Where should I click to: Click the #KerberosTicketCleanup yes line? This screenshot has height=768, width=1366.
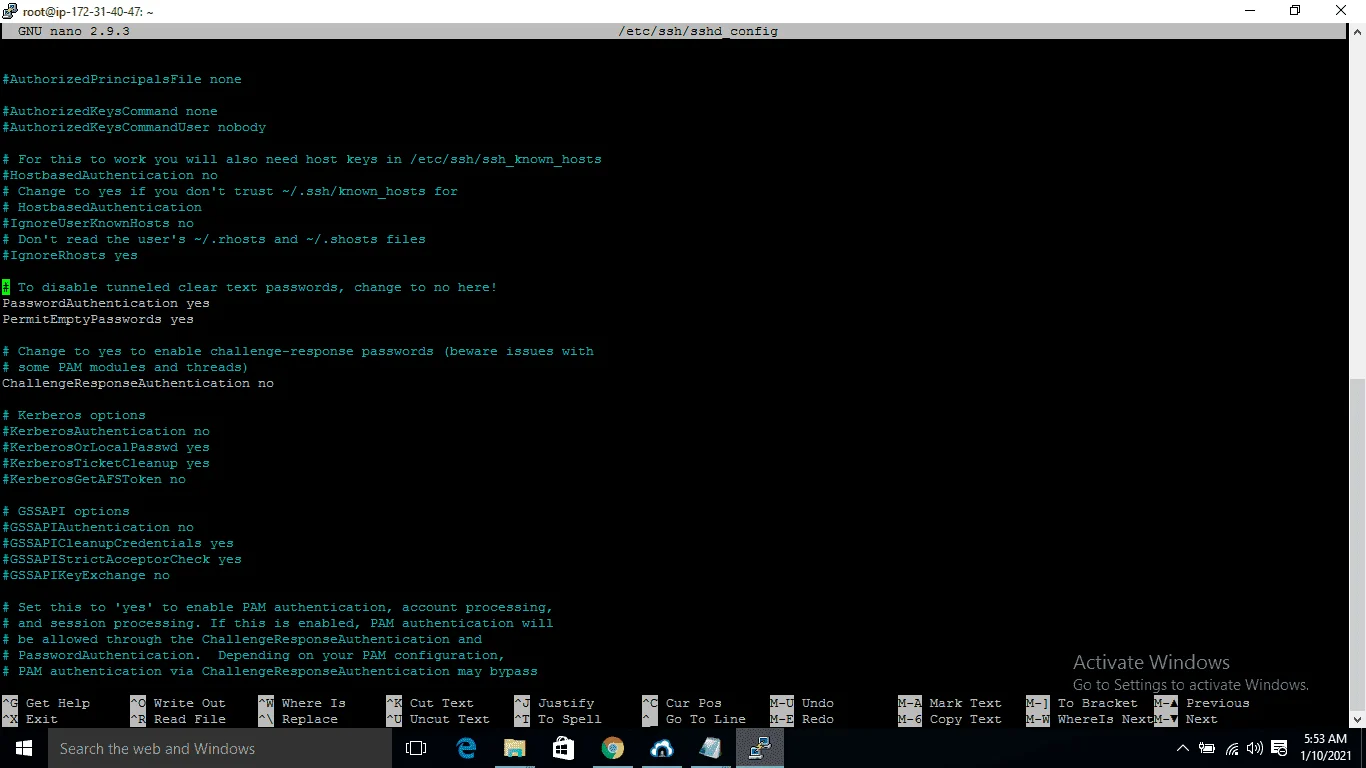106,463
